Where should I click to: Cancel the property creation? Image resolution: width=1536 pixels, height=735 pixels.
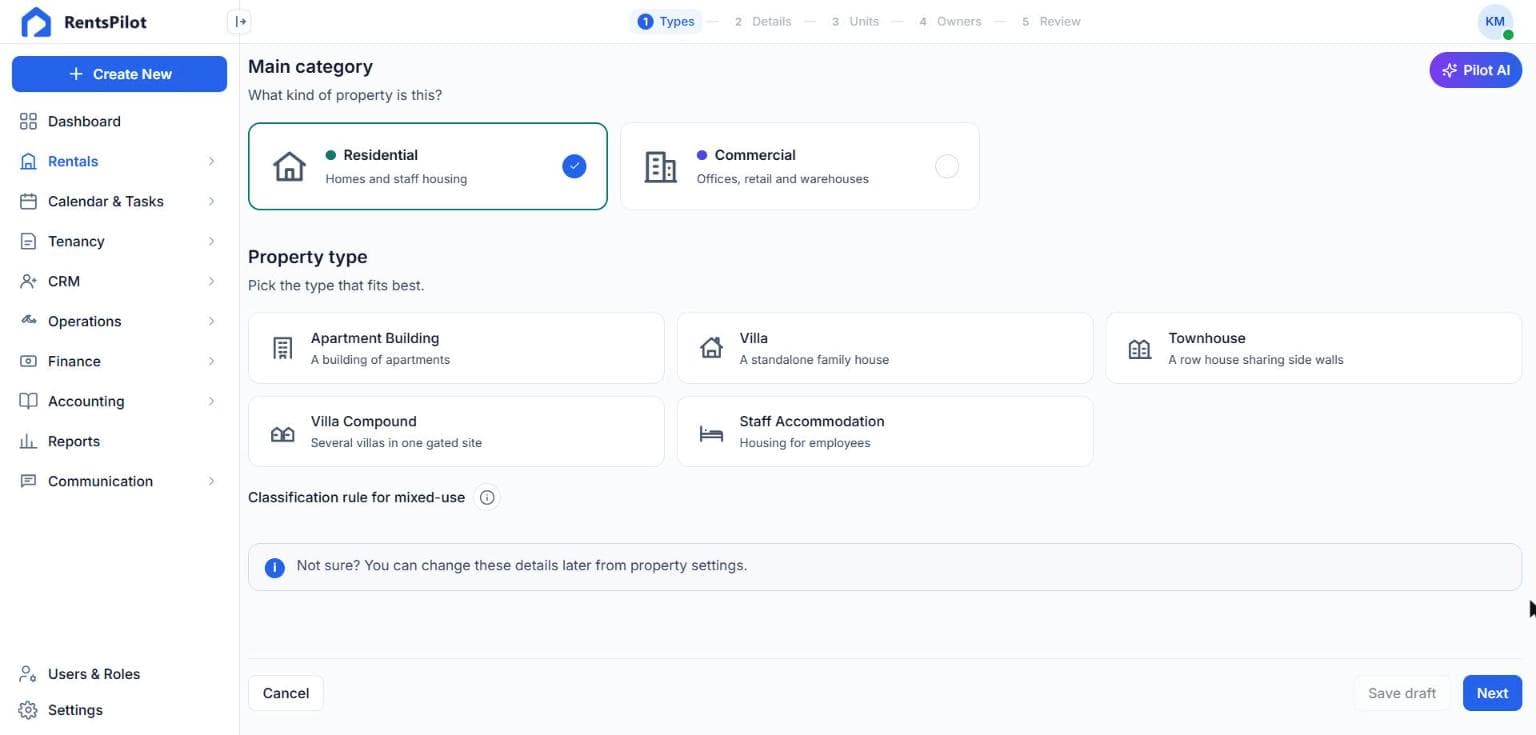tap(286, 693)
